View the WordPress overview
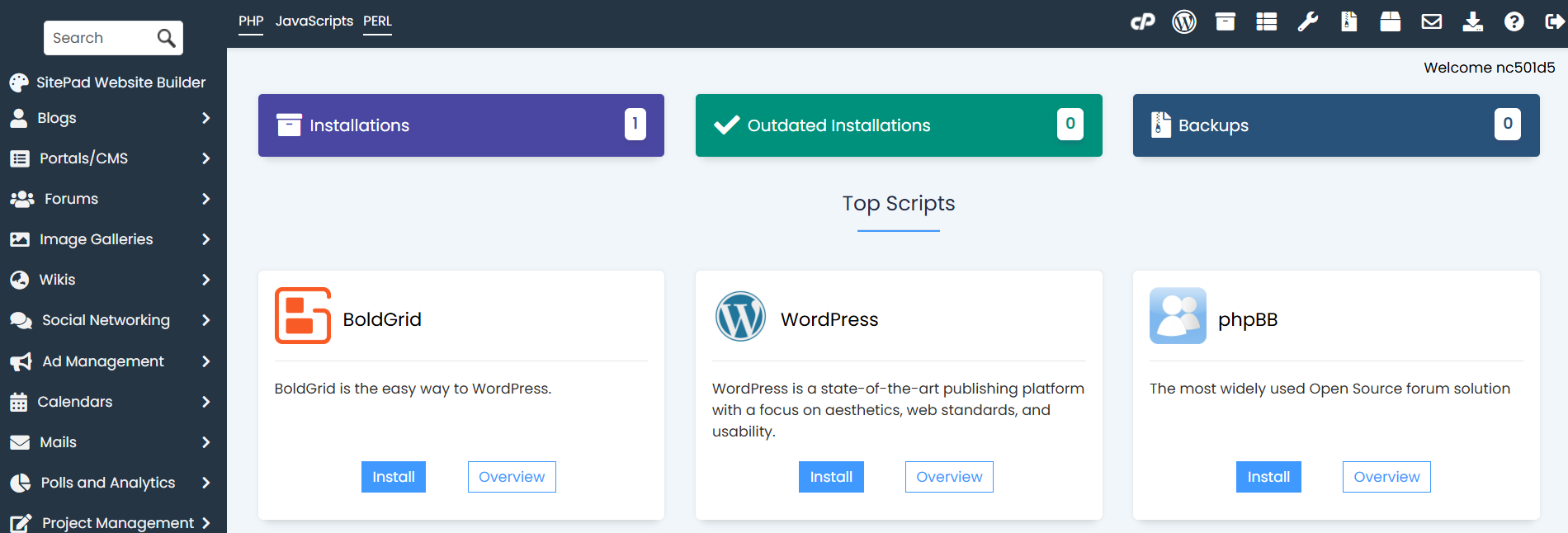This screenshot has height=533, width=1568. (949, 477)
